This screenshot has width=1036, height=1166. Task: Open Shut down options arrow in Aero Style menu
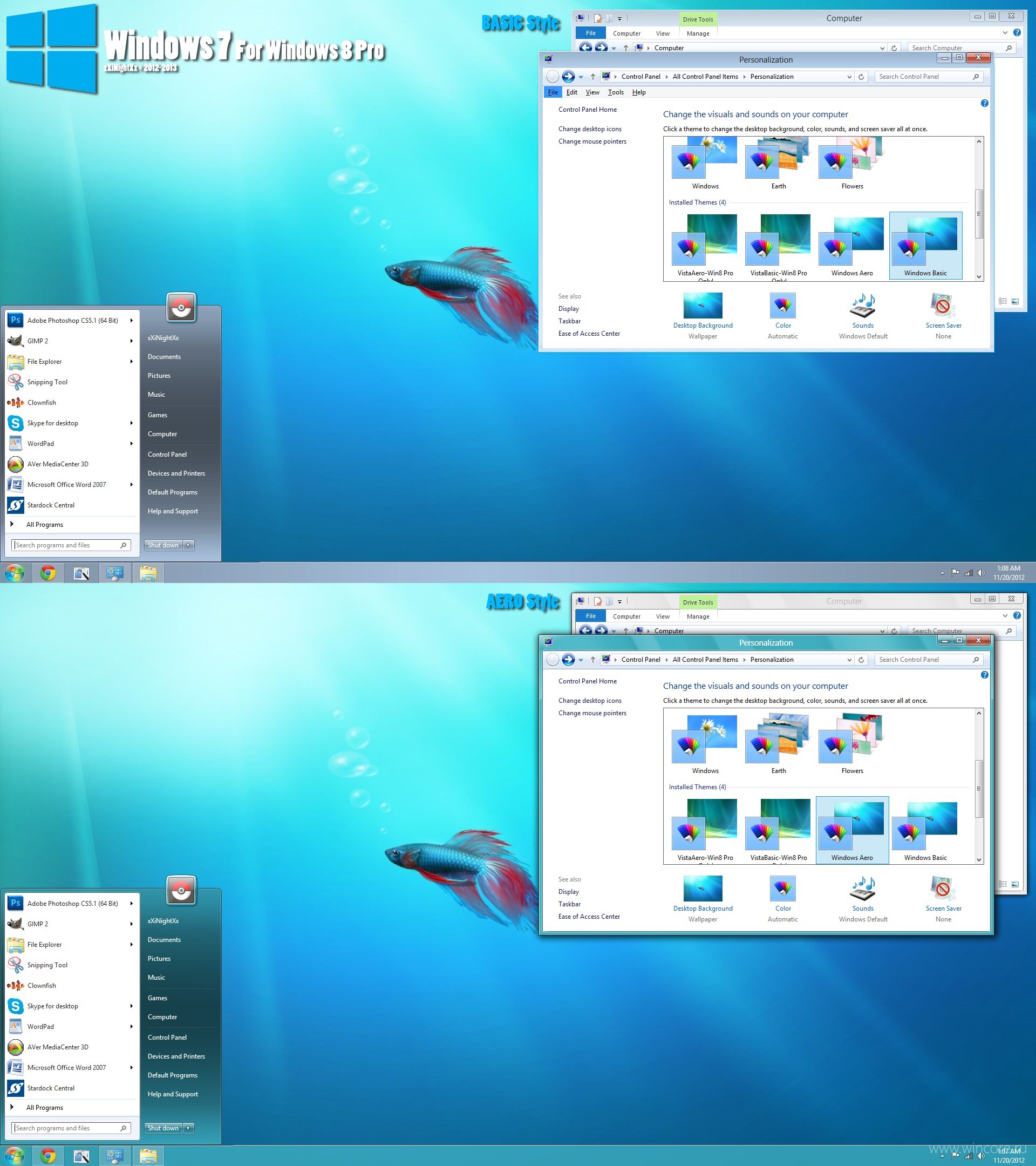click(189, 1128)
